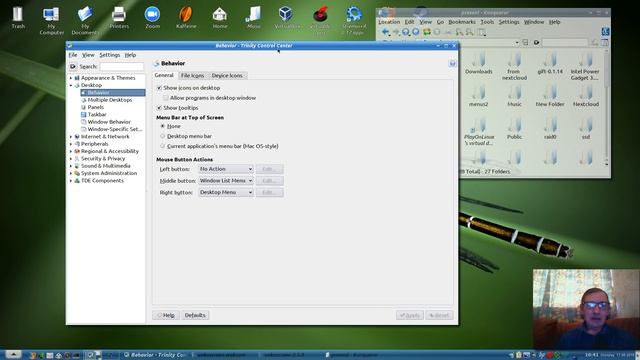Expand the Peripherals tree node
Screen dimensions: 640x360
click(x=71, y=144)
